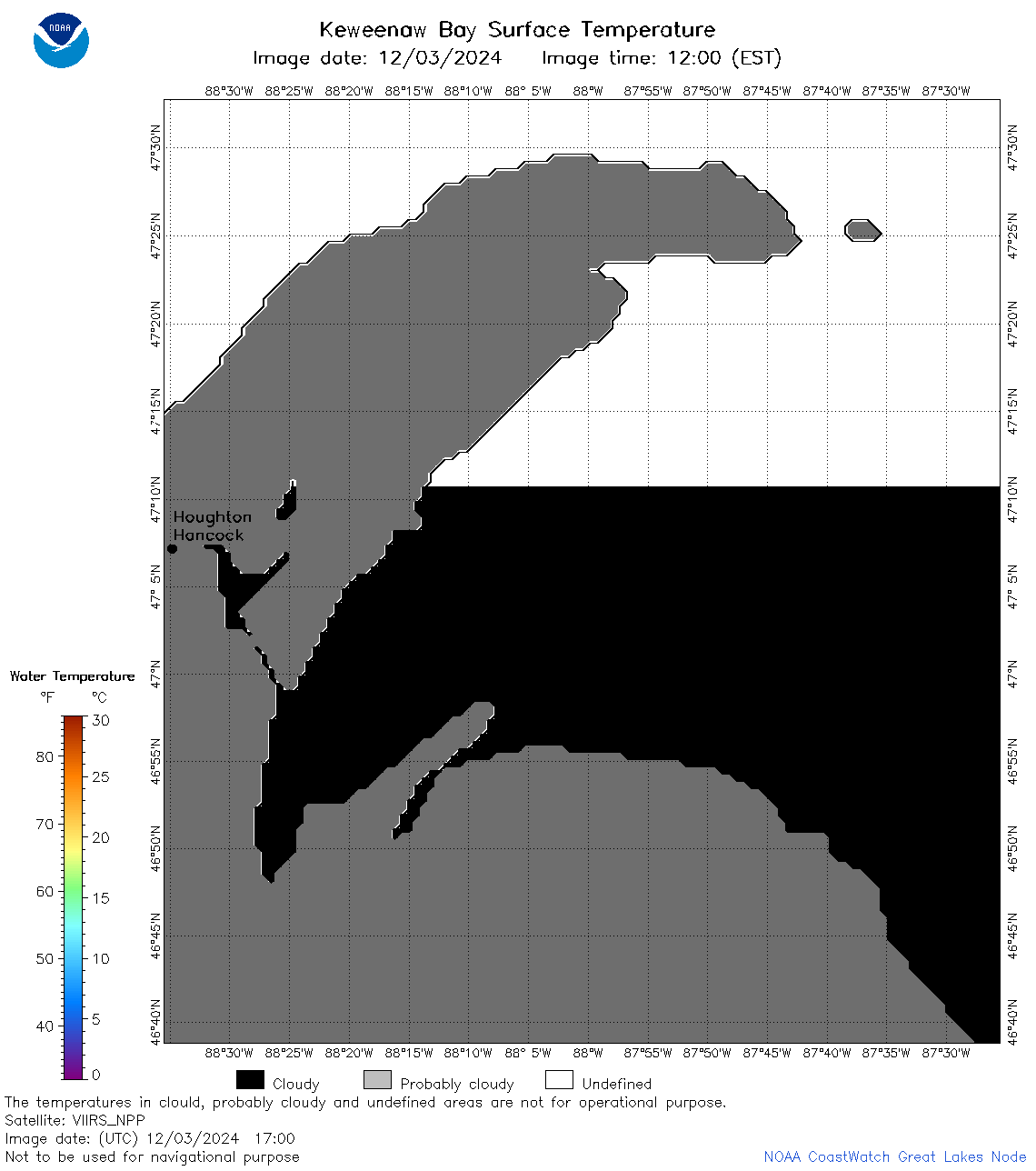Click the 46°40'N label on right axis
Viewport: 1036px width, 1171px height.
click(x=1012, y=1022)
